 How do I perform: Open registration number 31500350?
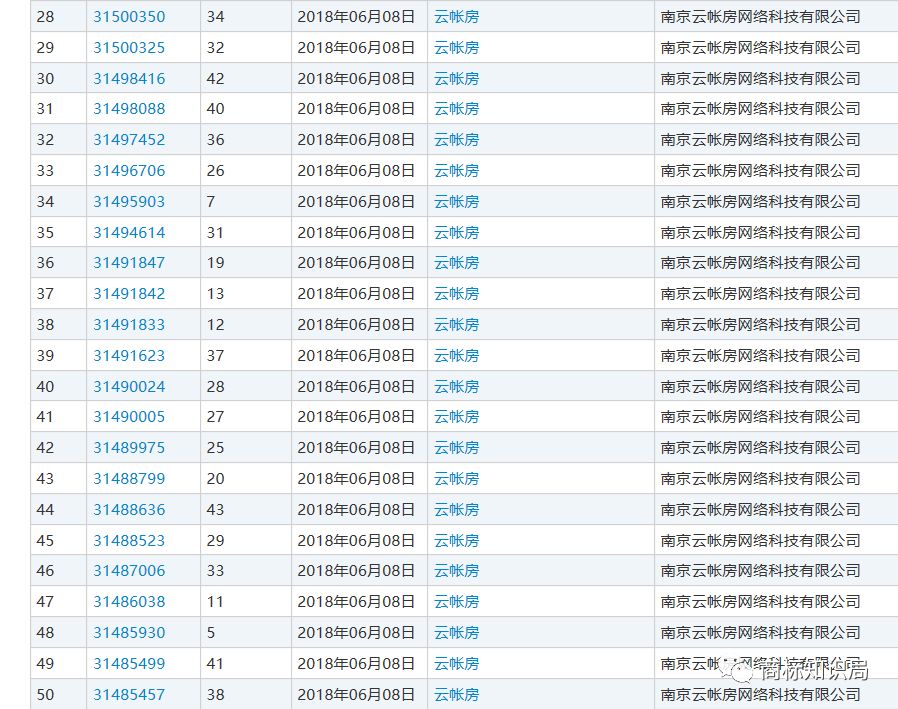tap(129, 17)
